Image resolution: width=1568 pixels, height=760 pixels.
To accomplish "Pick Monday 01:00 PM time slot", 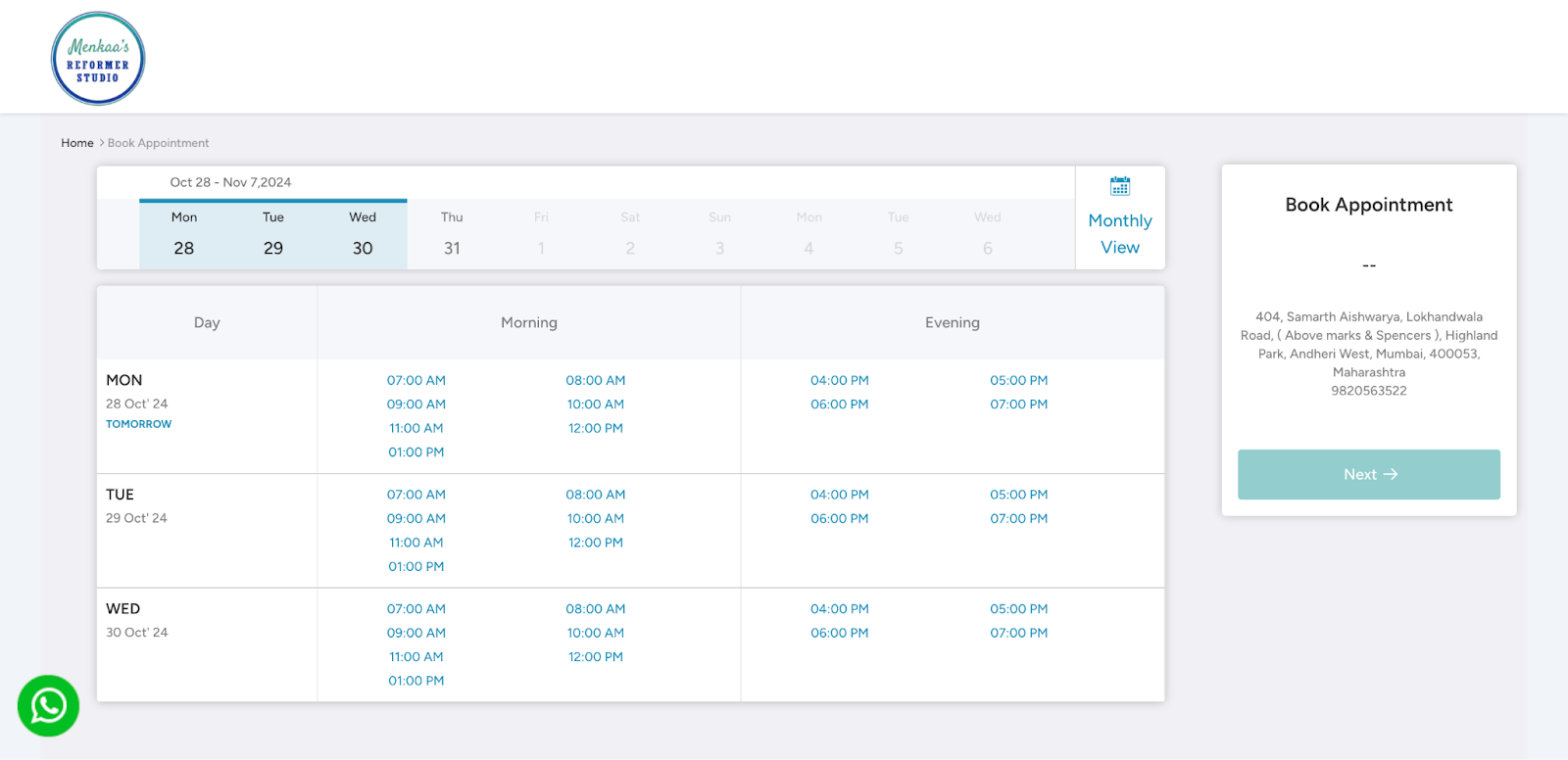I will pyautogui.click(x=416, y=452).
